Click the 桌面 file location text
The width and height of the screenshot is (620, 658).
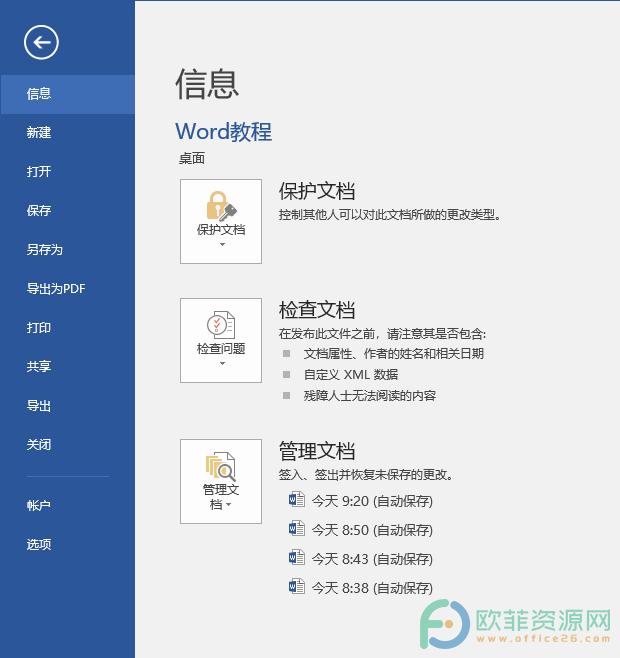[192, 159]
